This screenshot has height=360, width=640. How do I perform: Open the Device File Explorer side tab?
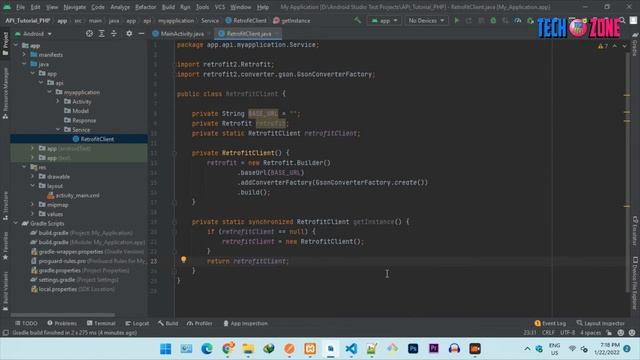[635, 282]
